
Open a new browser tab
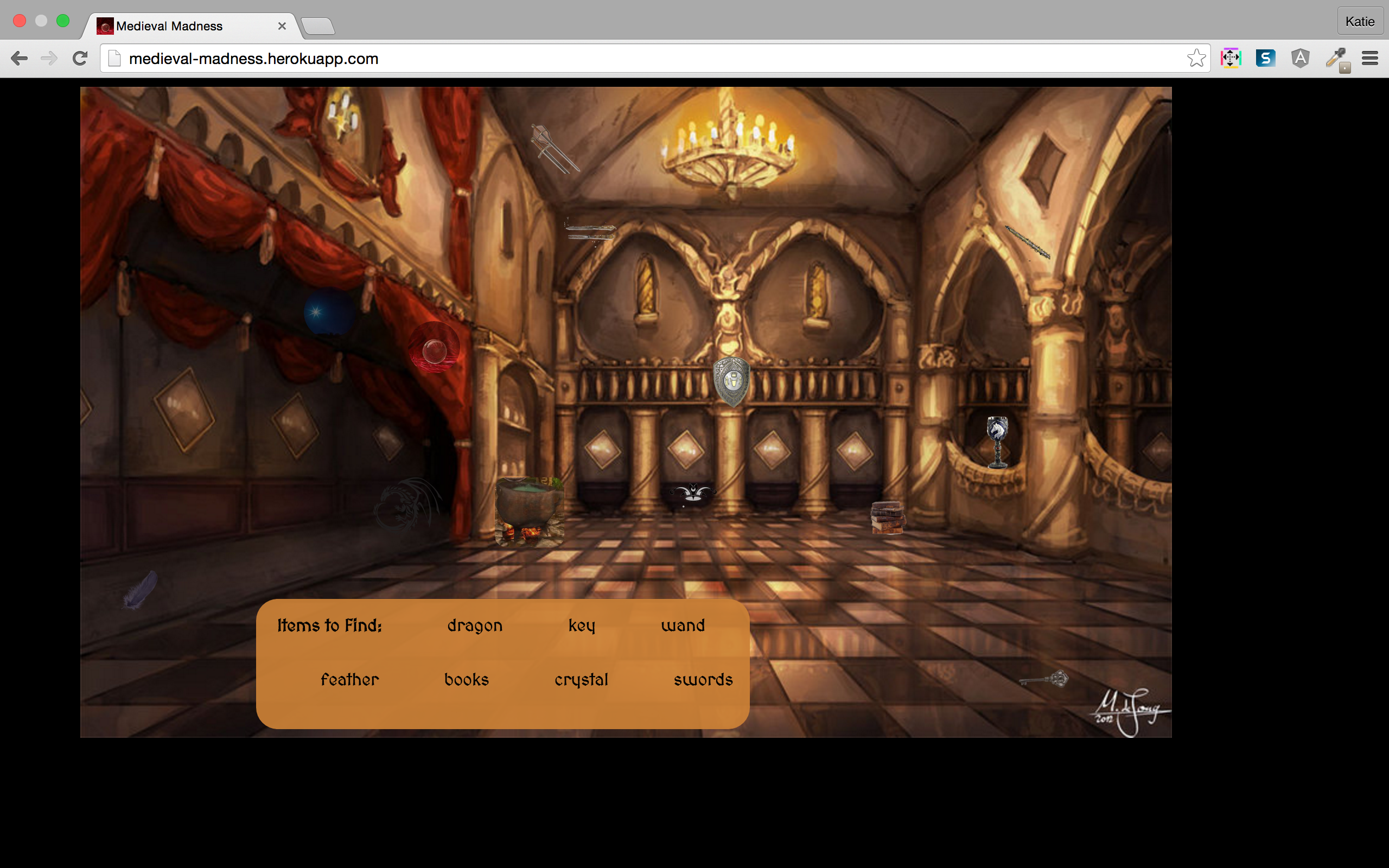pyautogui.click(x=318, y=26)
